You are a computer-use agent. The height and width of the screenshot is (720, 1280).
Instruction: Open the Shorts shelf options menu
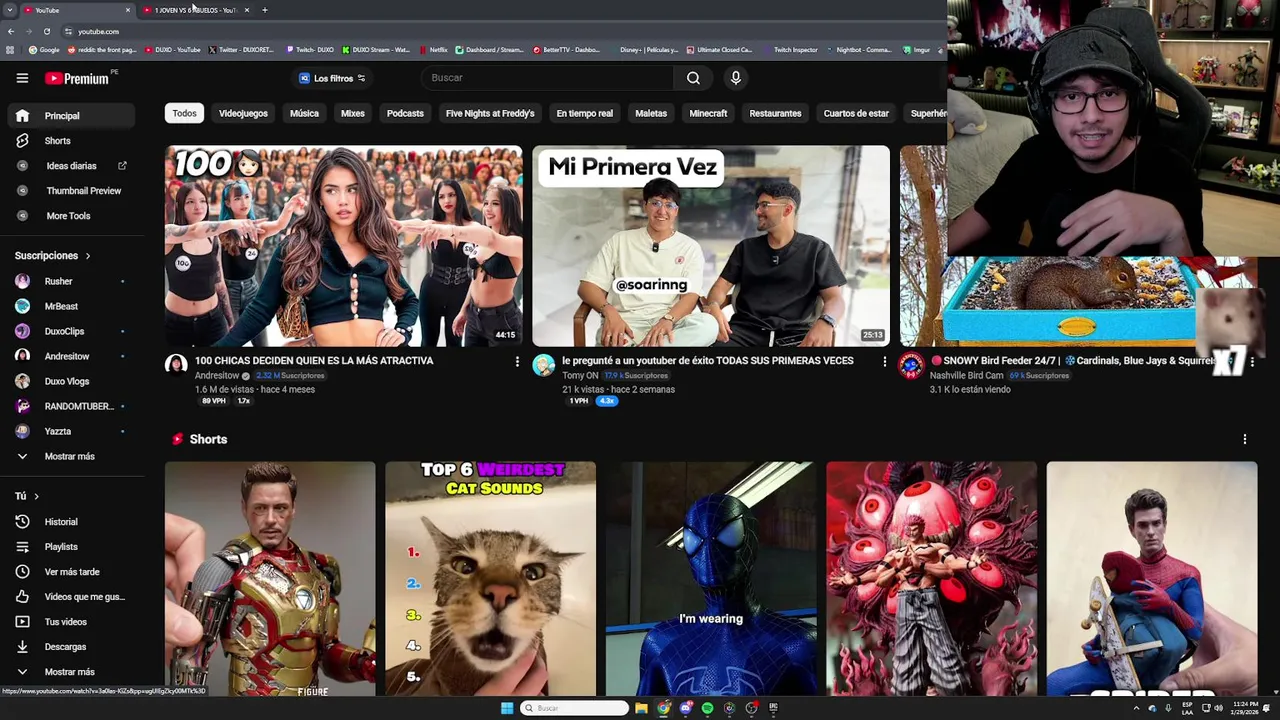[x=1245, y=439]
